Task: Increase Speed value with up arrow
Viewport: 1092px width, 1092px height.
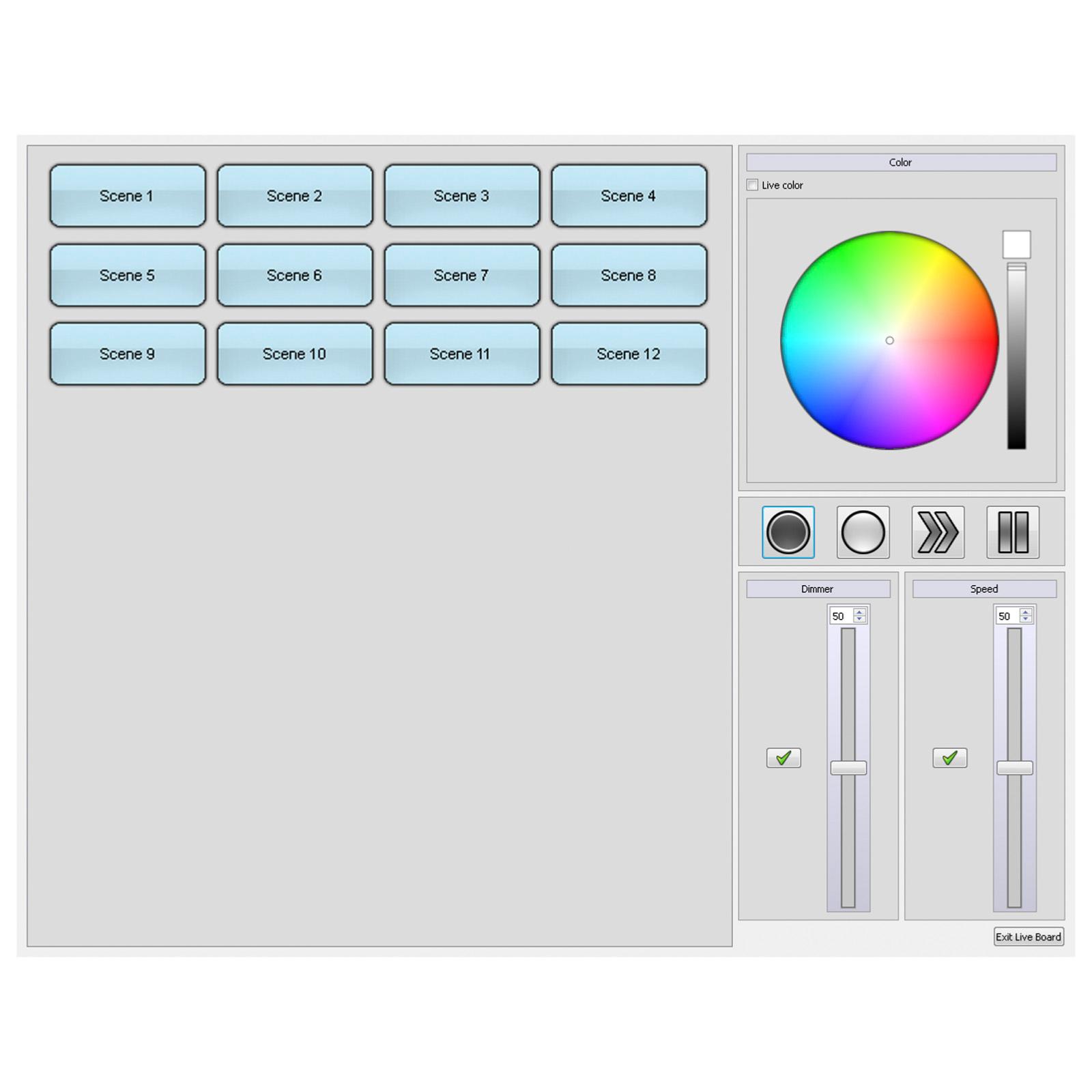Action: coord(1026,612)
